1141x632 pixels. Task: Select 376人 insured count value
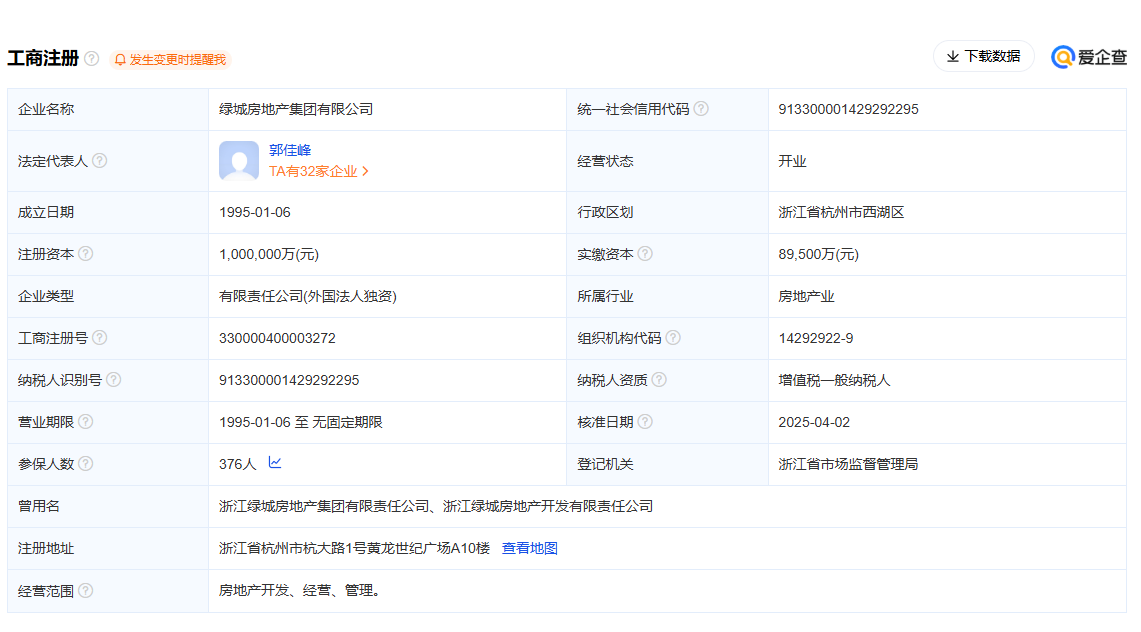(238, 464)
